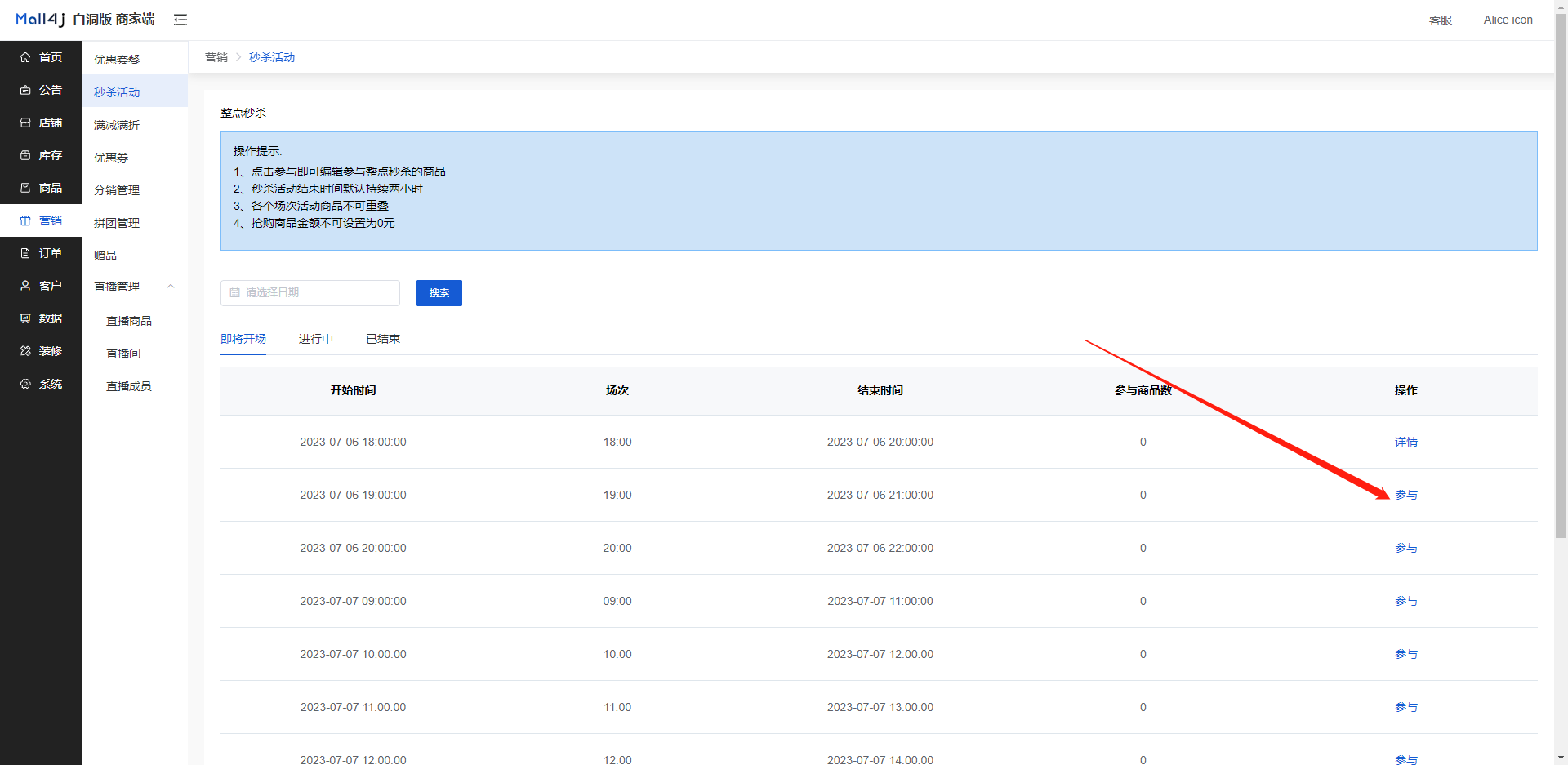Click the 客服 customer service link
The width and height of the screenshot is (1568, 765).
[1441, 20]
